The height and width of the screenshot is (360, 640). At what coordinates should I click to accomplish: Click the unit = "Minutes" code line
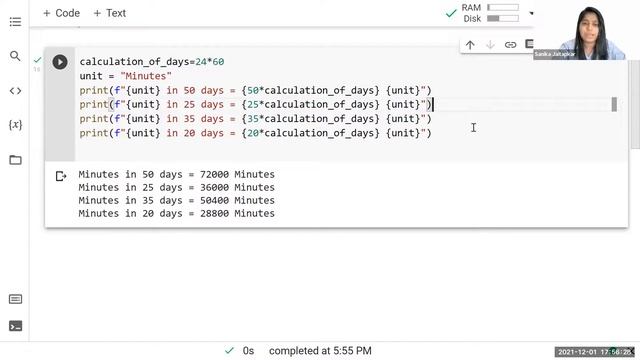[126, 76]
